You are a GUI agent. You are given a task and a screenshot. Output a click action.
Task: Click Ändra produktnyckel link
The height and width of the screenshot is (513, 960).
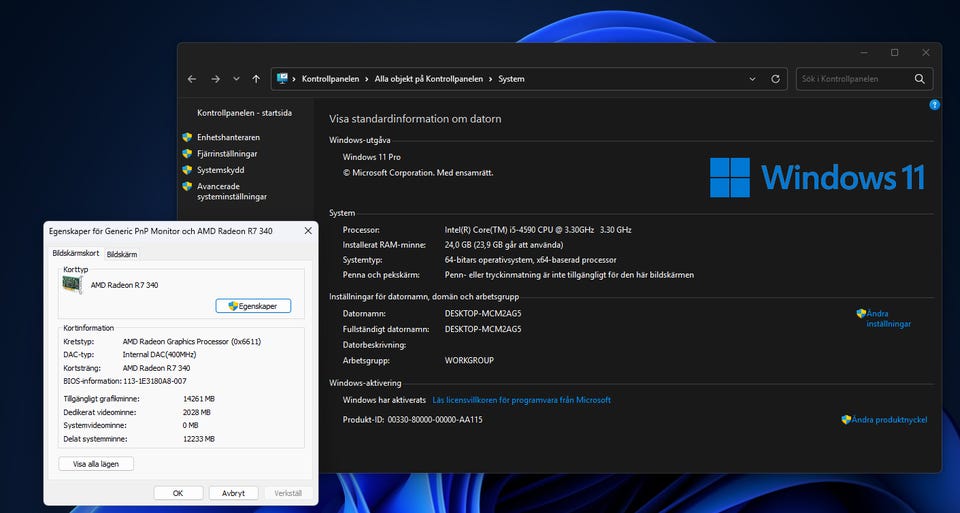click(889, 420)
